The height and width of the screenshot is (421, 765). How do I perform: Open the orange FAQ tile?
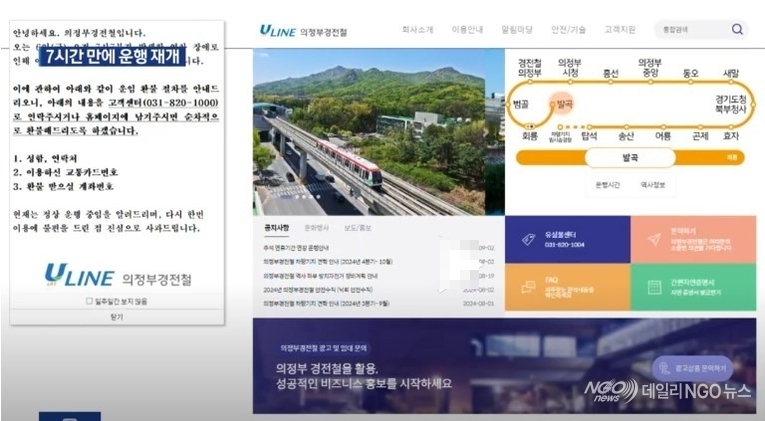567,287
